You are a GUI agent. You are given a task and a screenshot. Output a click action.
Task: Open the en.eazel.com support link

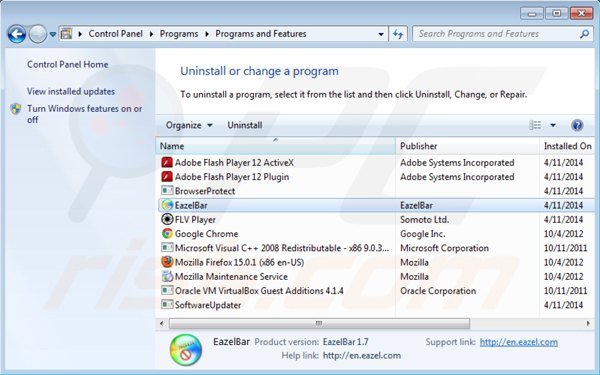tap(518, 342)
